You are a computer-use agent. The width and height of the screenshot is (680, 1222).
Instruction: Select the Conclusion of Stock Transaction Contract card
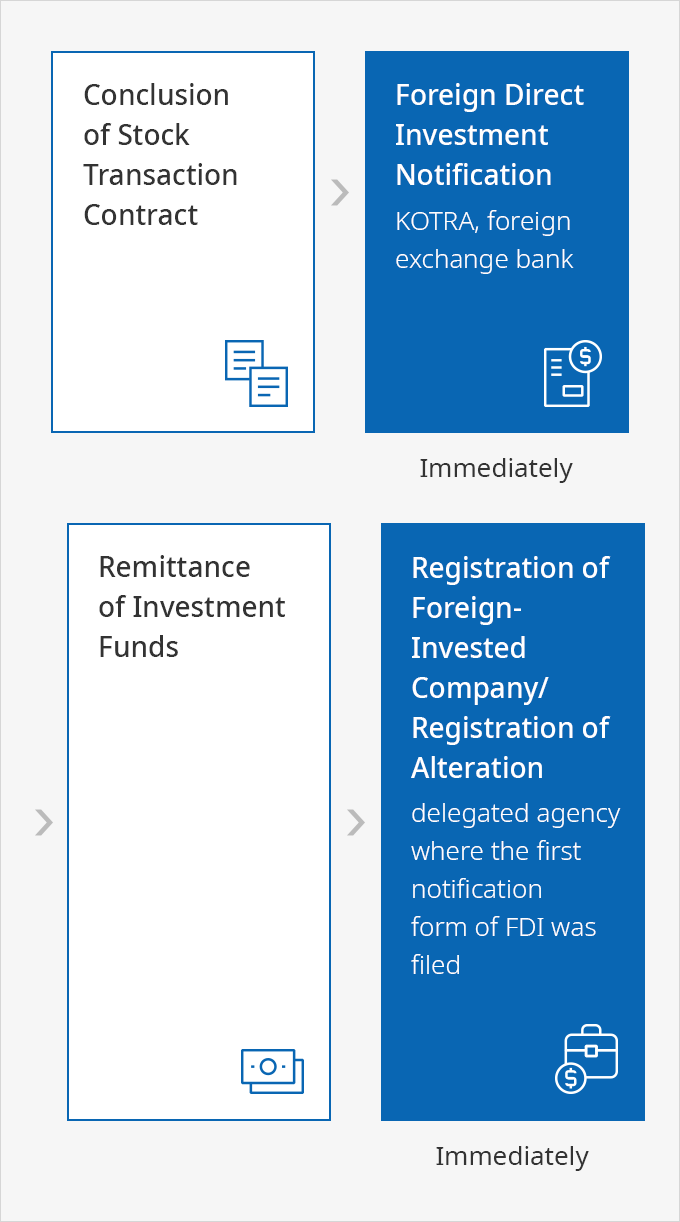(183, 242)
